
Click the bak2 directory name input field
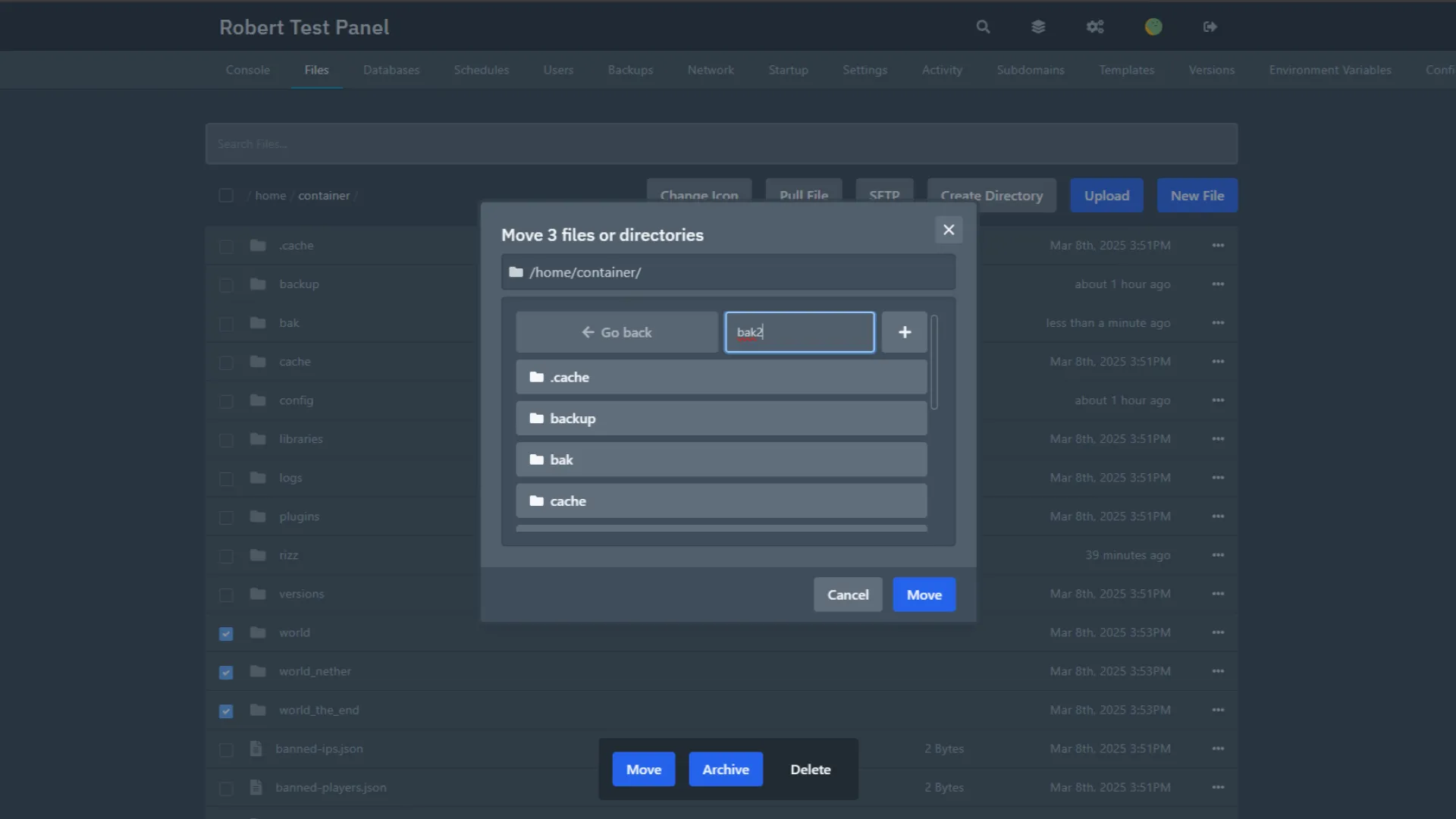(799, 332)
